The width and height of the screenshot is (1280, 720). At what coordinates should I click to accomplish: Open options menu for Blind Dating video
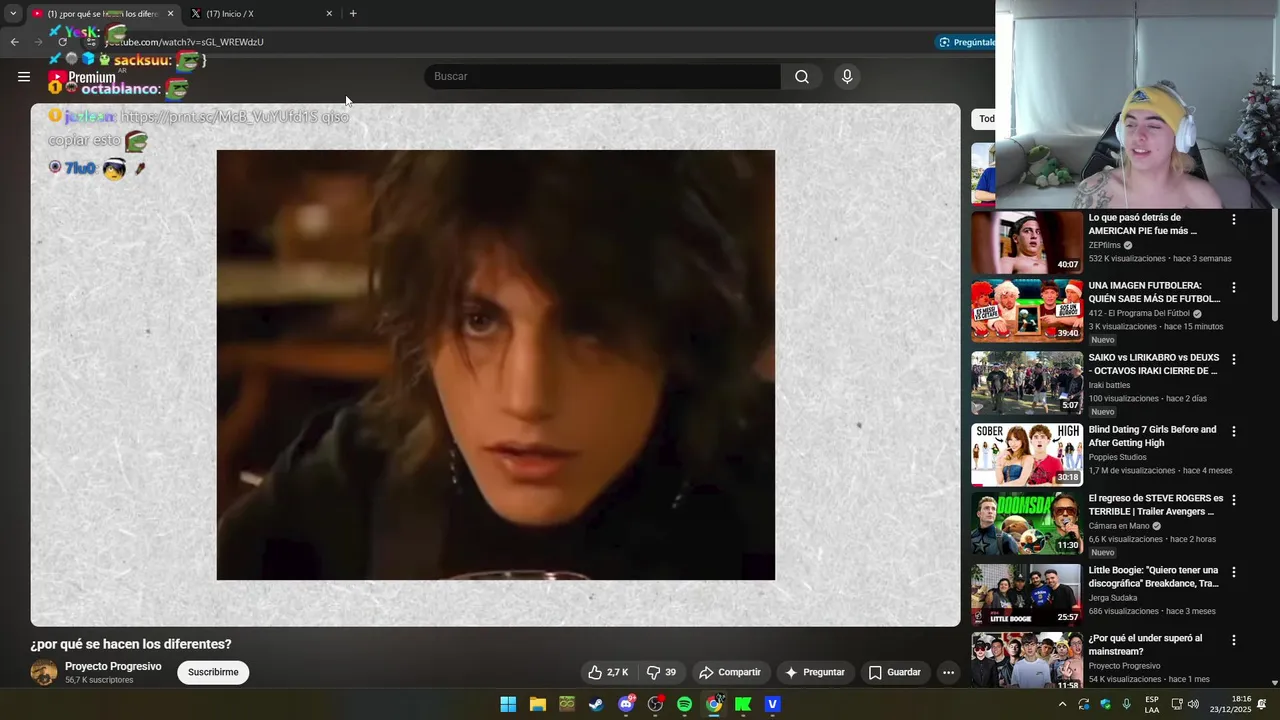[1233, 431]
